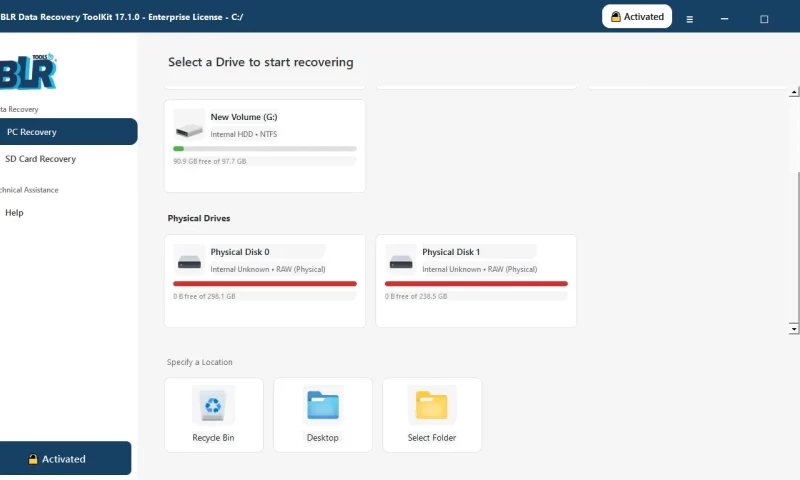Click the New Volume (G:) hard drive icon

coord(189,130)
